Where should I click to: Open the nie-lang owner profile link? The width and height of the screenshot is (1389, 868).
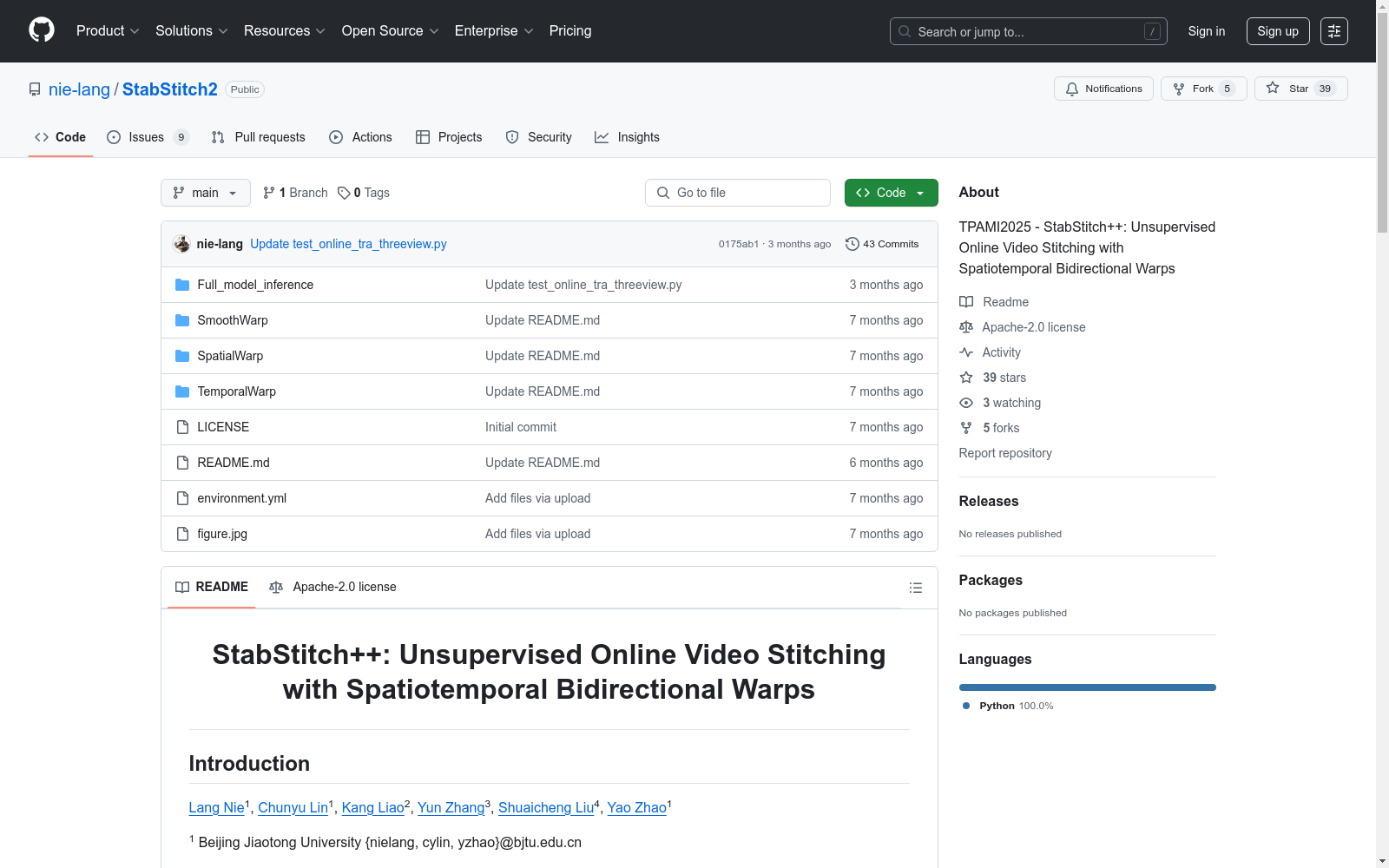coord(79,89)
